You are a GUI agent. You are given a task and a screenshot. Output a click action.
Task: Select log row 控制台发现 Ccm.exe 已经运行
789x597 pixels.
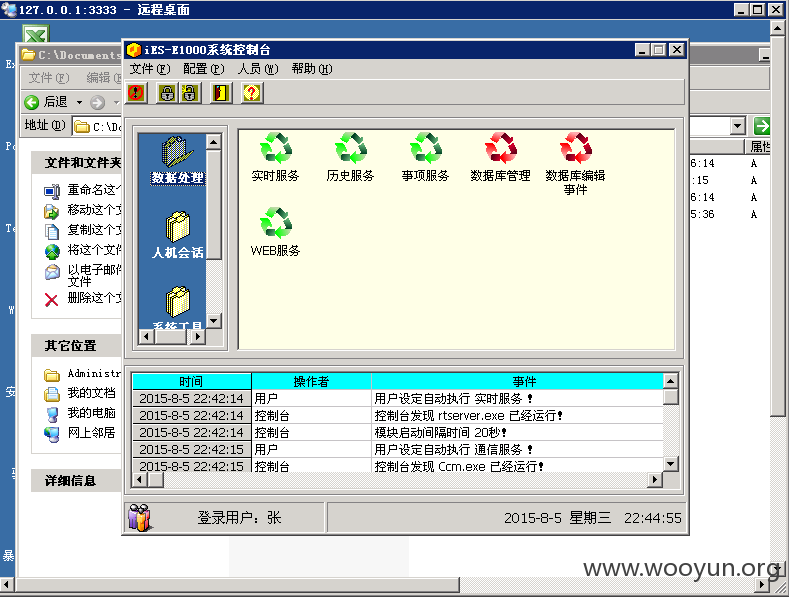click(398, 466)
